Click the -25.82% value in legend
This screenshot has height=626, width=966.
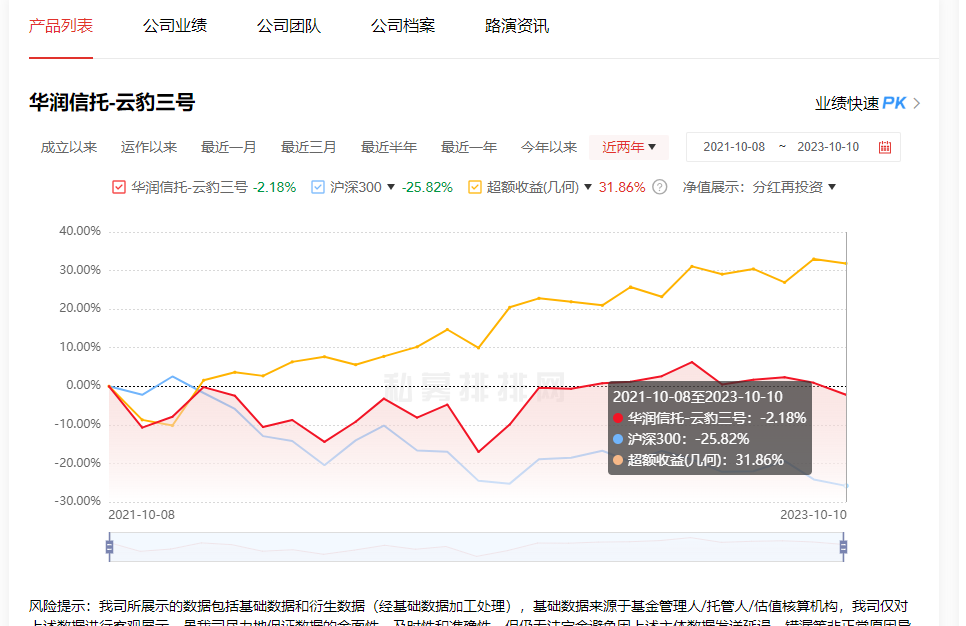click(x=427, y=187)
